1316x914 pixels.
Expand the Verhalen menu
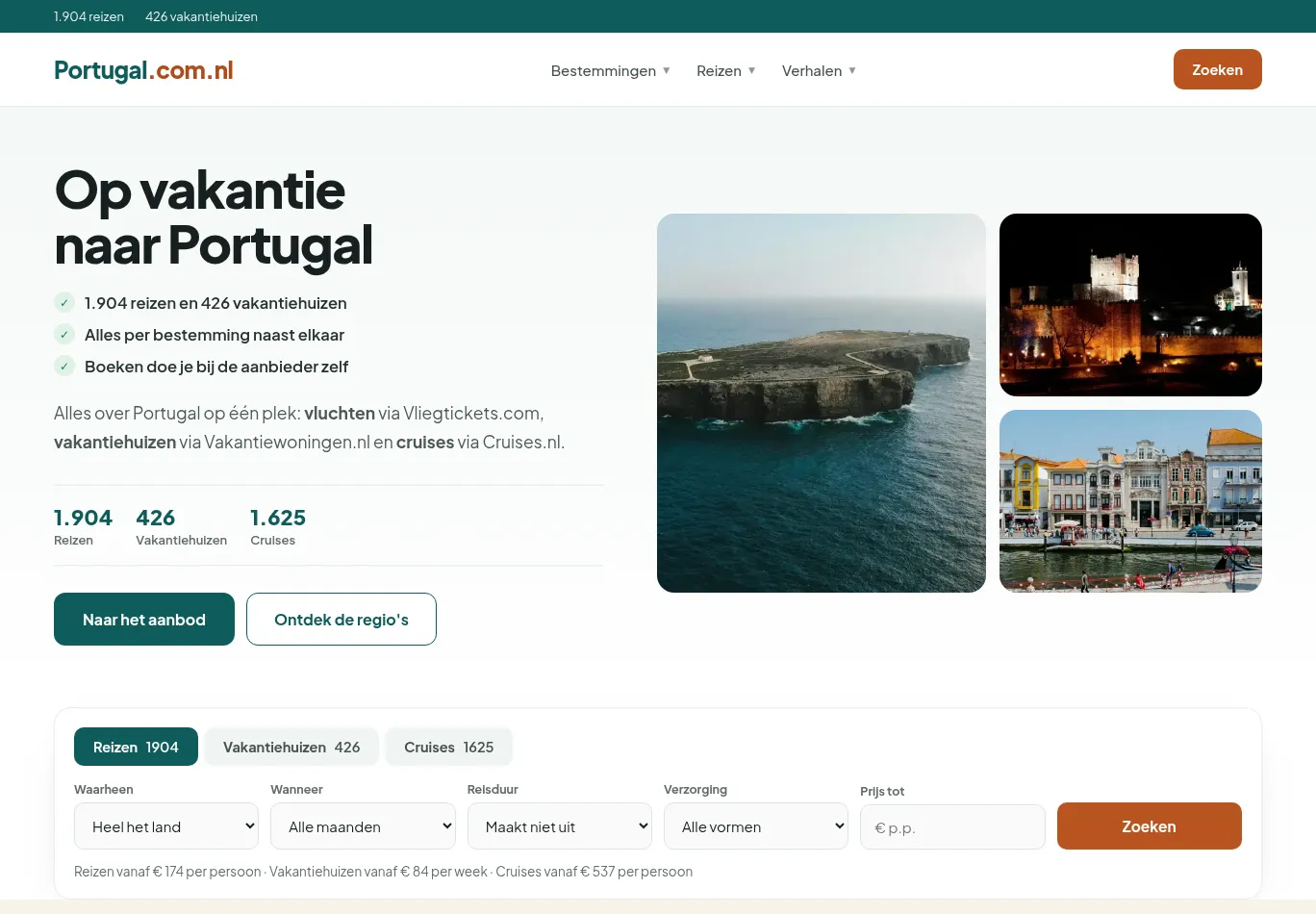pos(819,71)
